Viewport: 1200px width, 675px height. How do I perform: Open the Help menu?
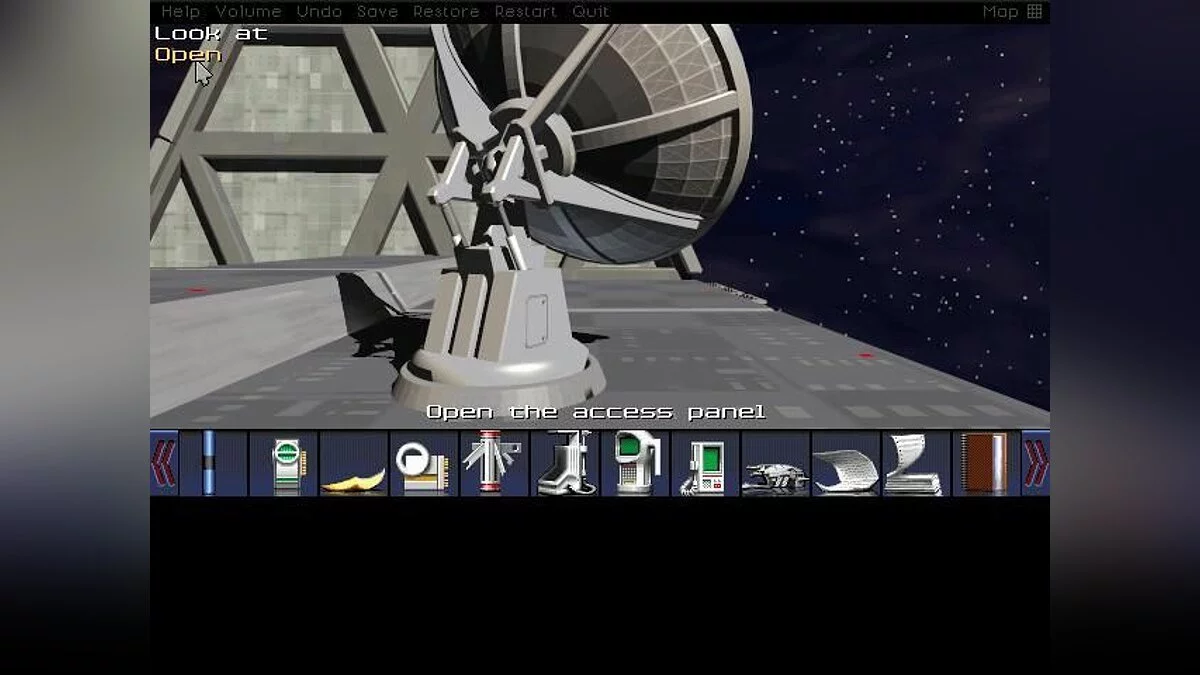click(181, 11)
